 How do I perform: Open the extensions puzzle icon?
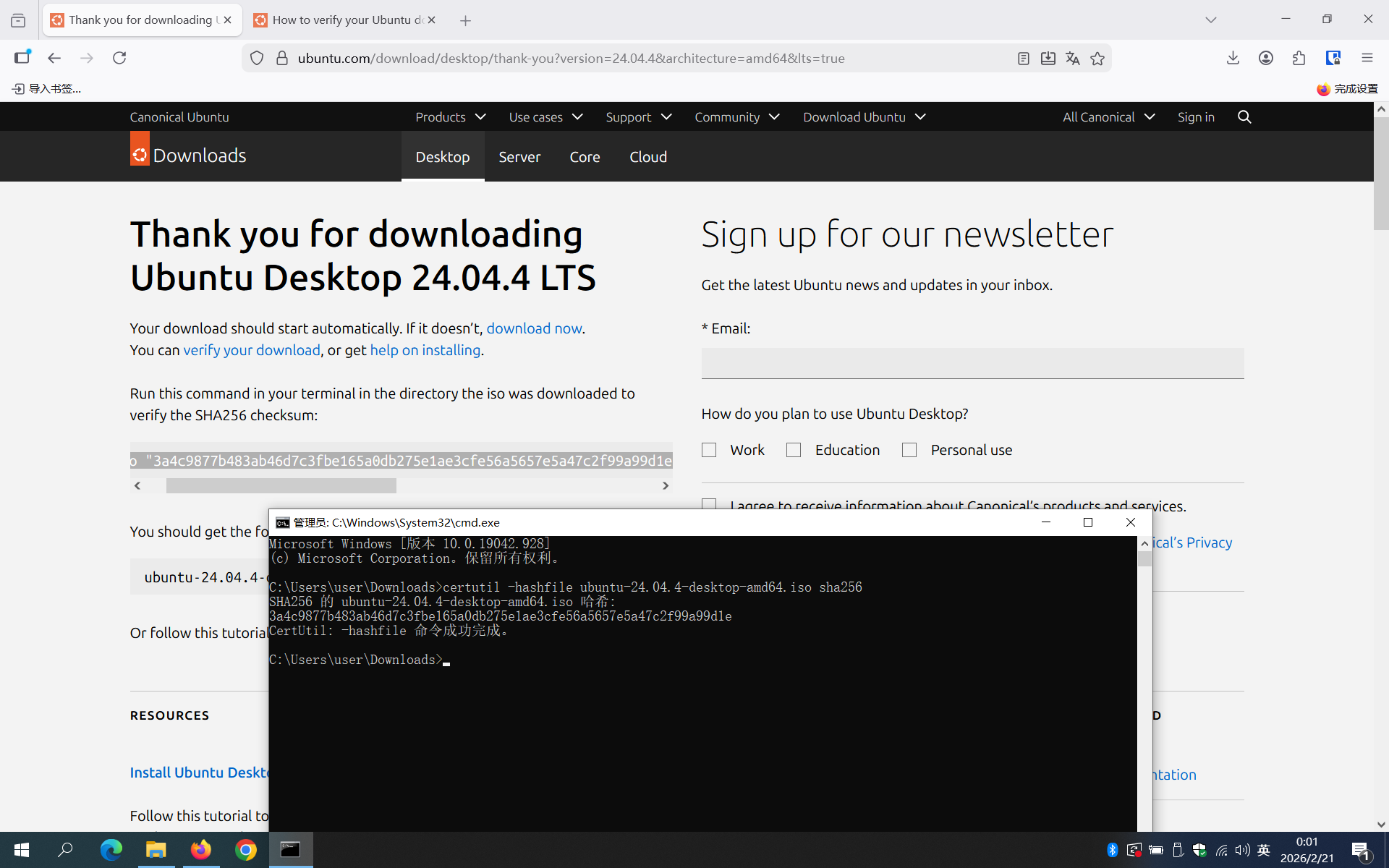point(1299,58)
